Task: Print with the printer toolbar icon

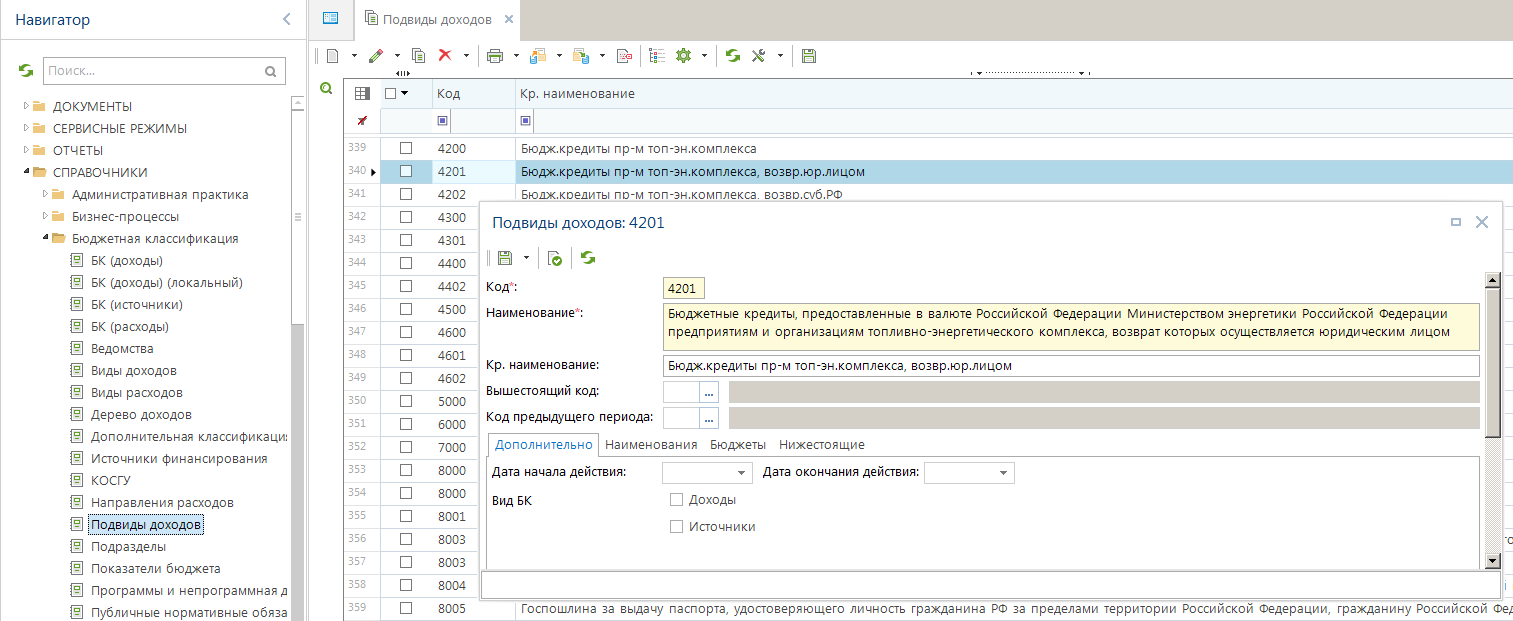Action: coord(494,56)
